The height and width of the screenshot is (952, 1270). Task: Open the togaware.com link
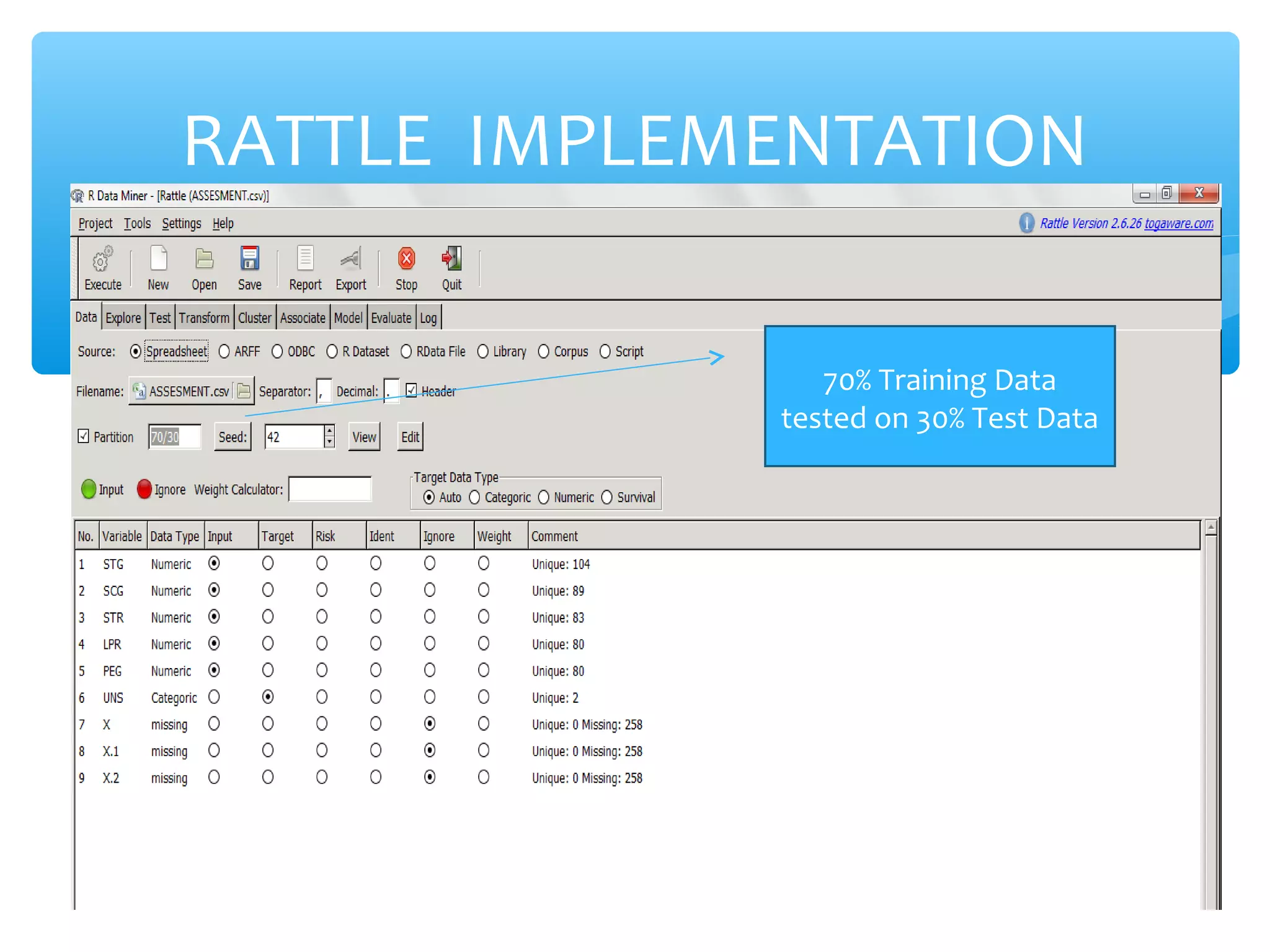(x=1178, y=223)
